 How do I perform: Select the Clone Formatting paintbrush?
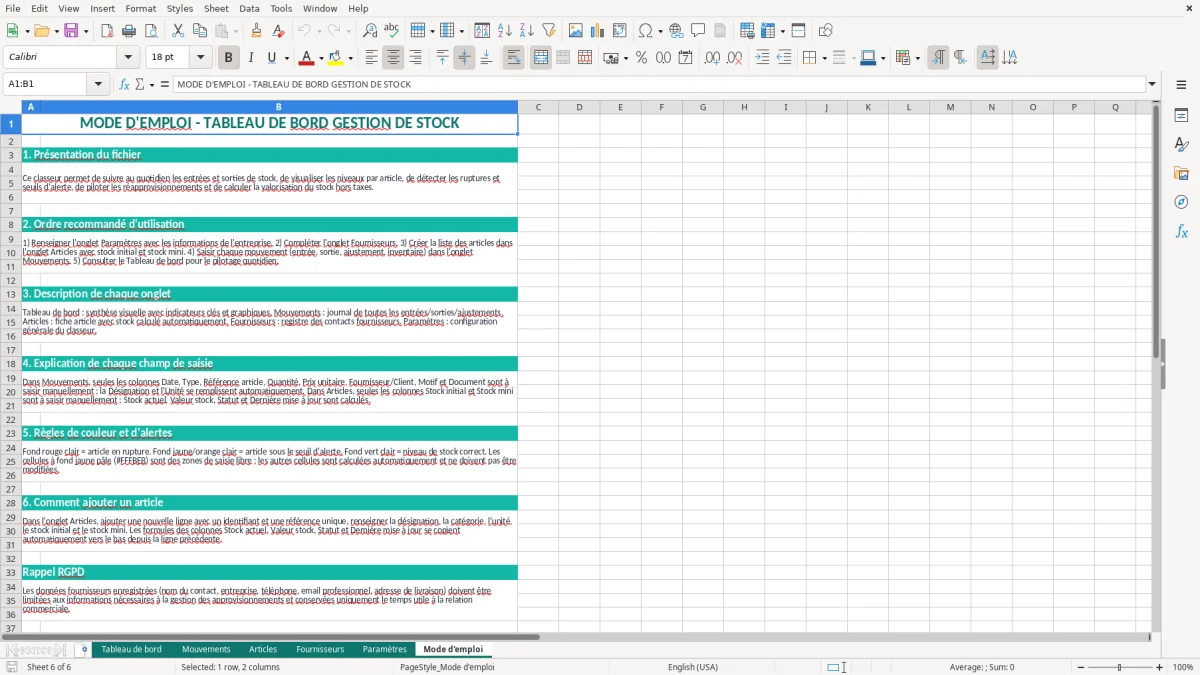(257, 31)
